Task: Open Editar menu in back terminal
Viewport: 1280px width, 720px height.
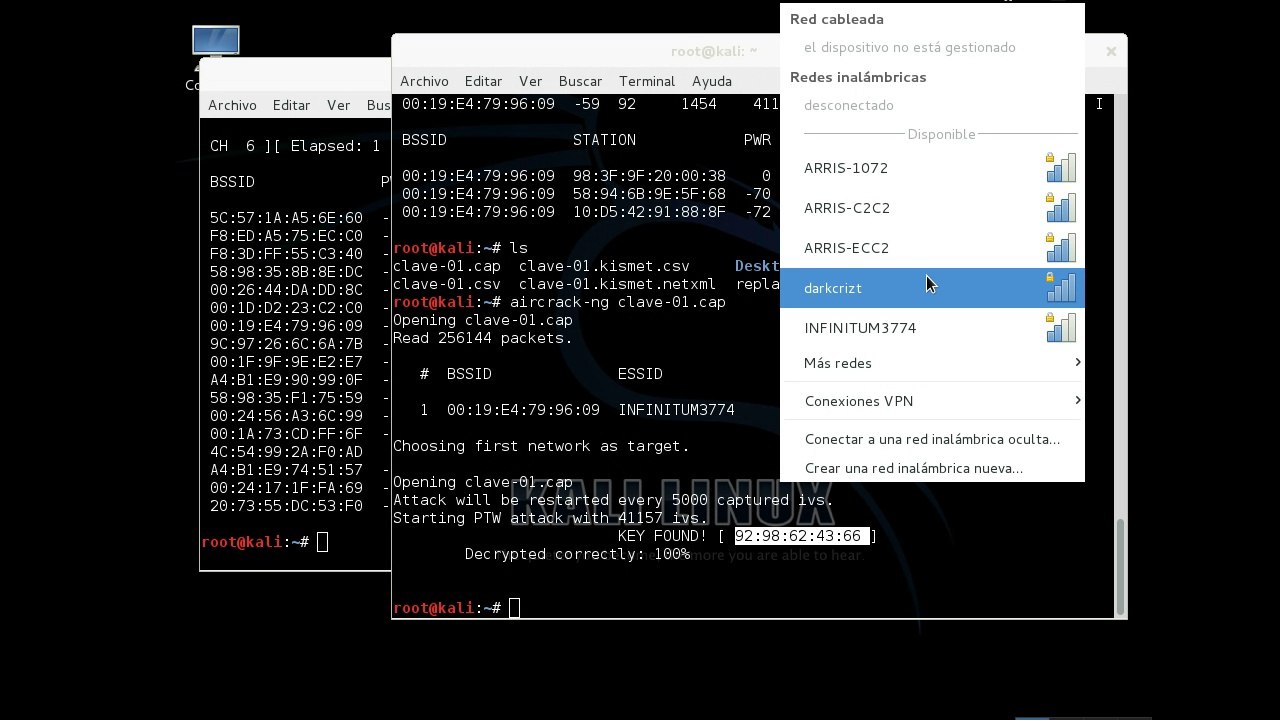Action: click(291, 105)
